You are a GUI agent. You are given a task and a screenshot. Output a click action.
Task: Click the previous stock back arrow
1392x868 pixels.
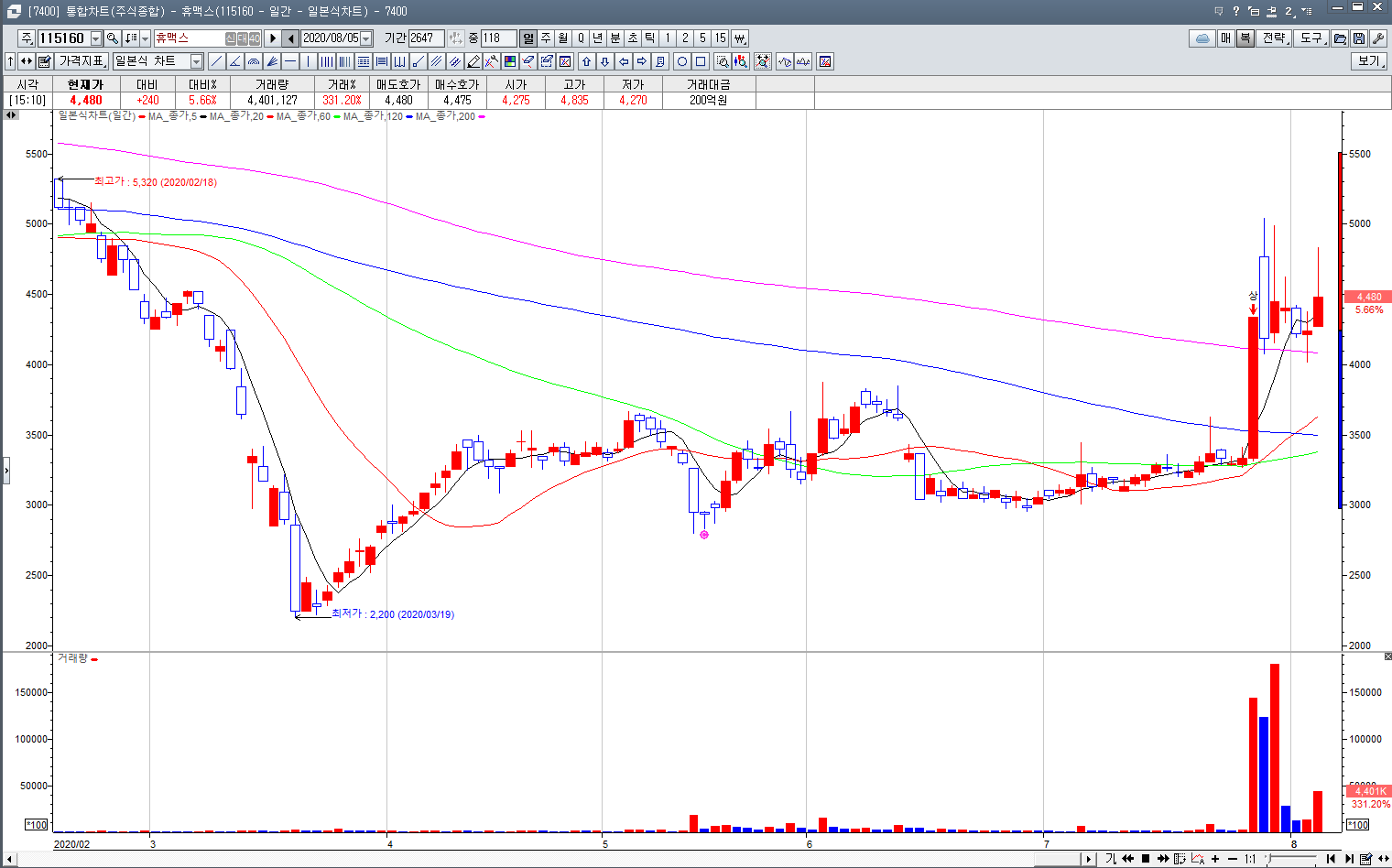tap(290, 38)
